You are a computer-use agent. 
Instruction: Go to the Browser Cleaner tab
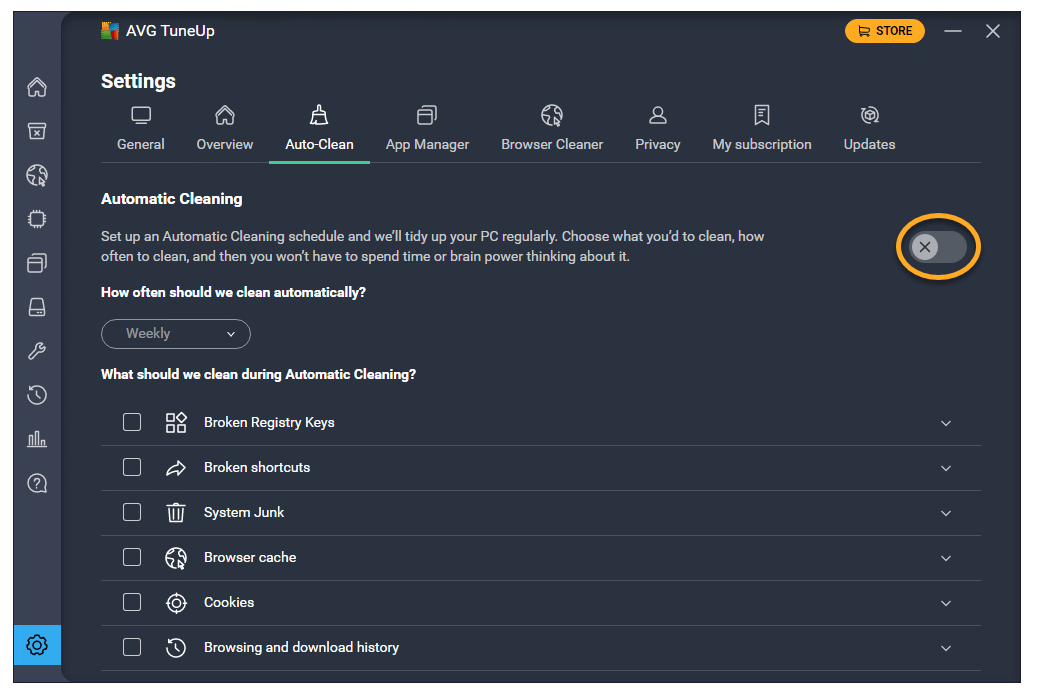(x=552, y=130)
